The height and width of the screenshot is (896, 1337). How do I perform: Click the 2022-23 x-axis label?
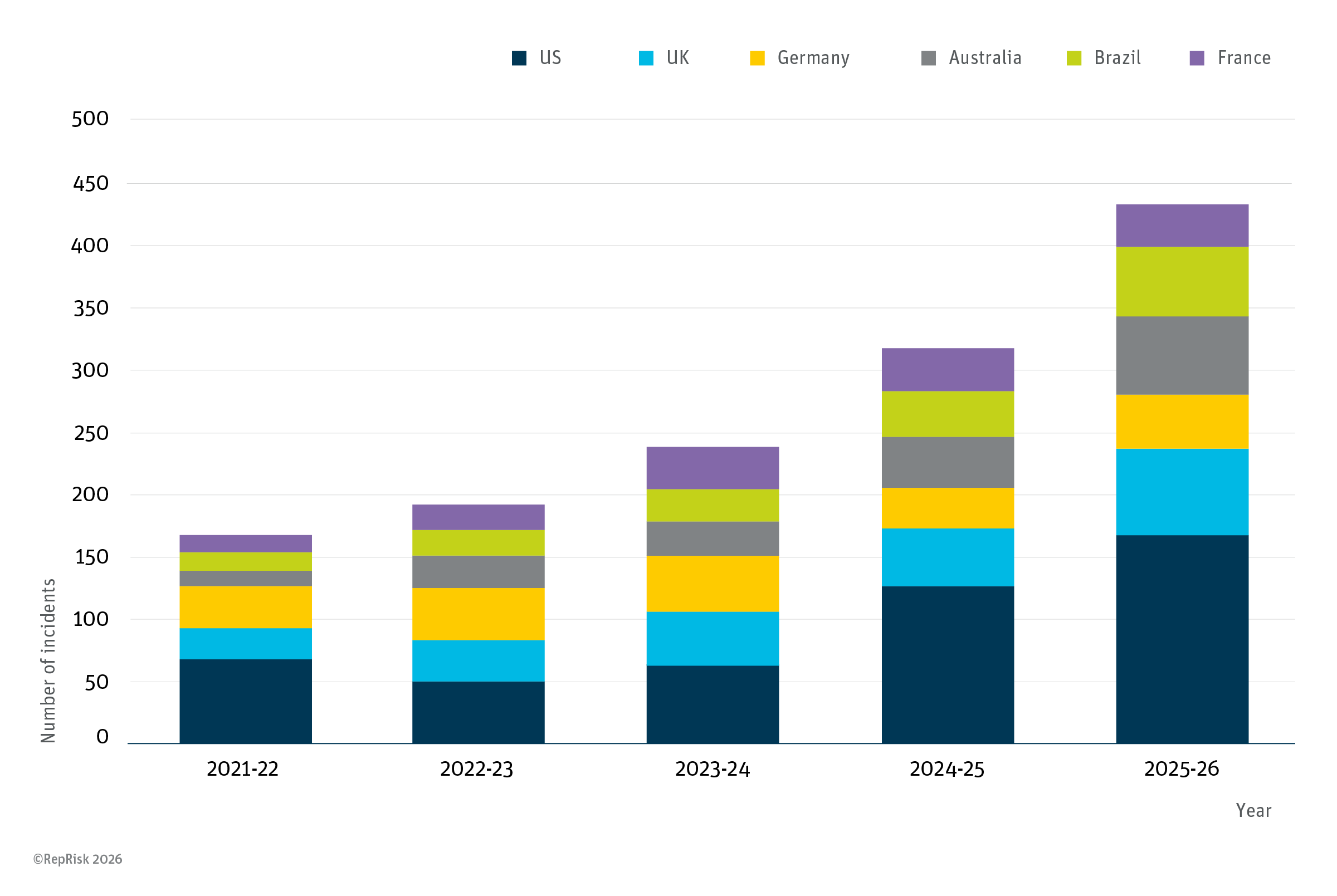coord(477,769)
